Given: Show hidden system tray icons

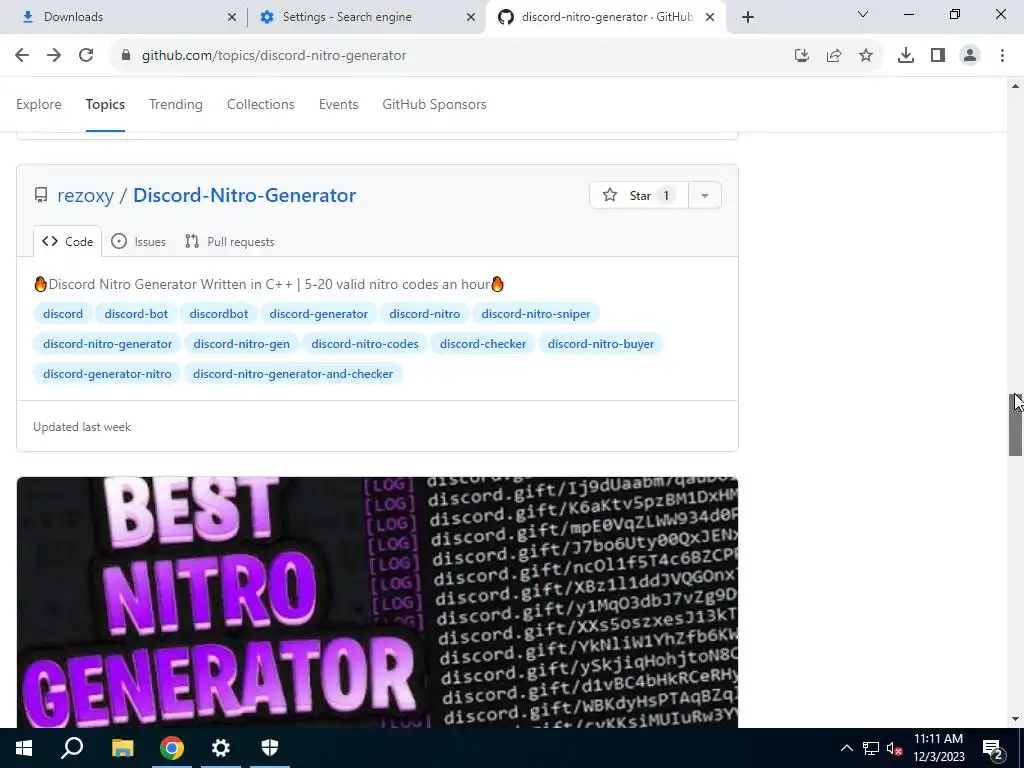Looking at the screenshot, I should tap(846, 748).
